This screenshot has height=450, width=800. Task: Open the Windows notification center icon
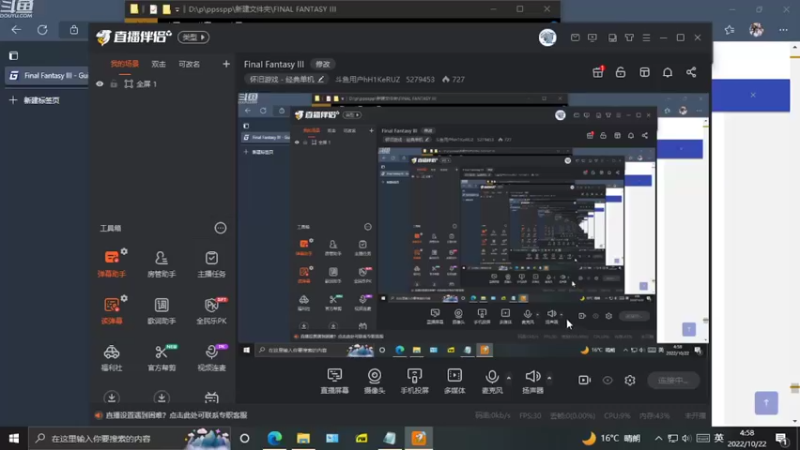pos(781,438)
